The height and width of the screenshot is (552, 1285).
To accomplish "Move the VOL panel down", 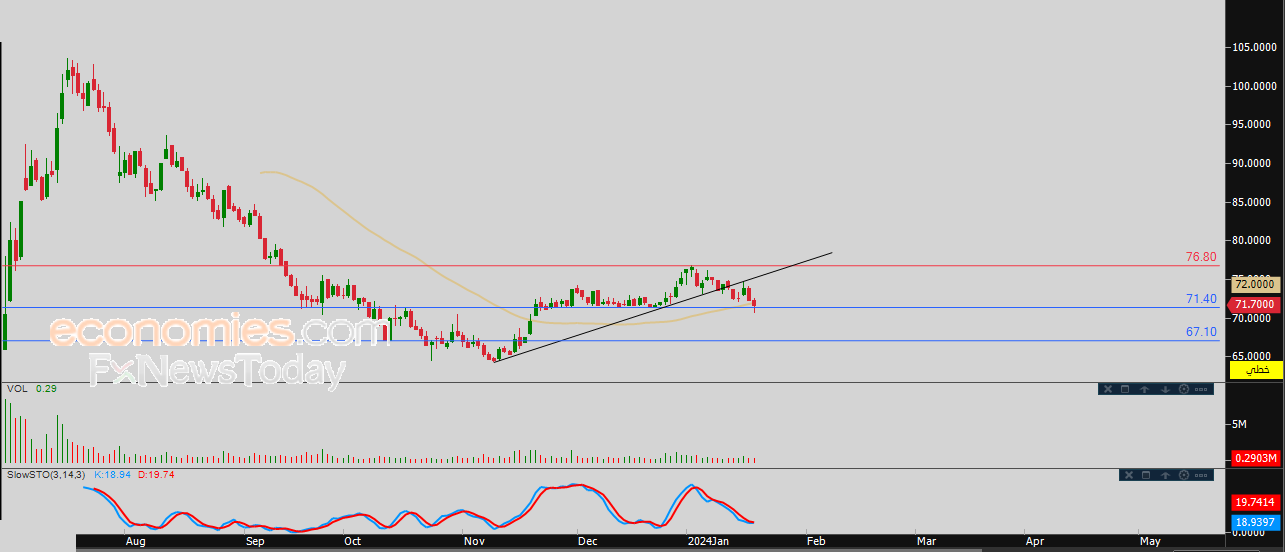I will click(1165, 389).
